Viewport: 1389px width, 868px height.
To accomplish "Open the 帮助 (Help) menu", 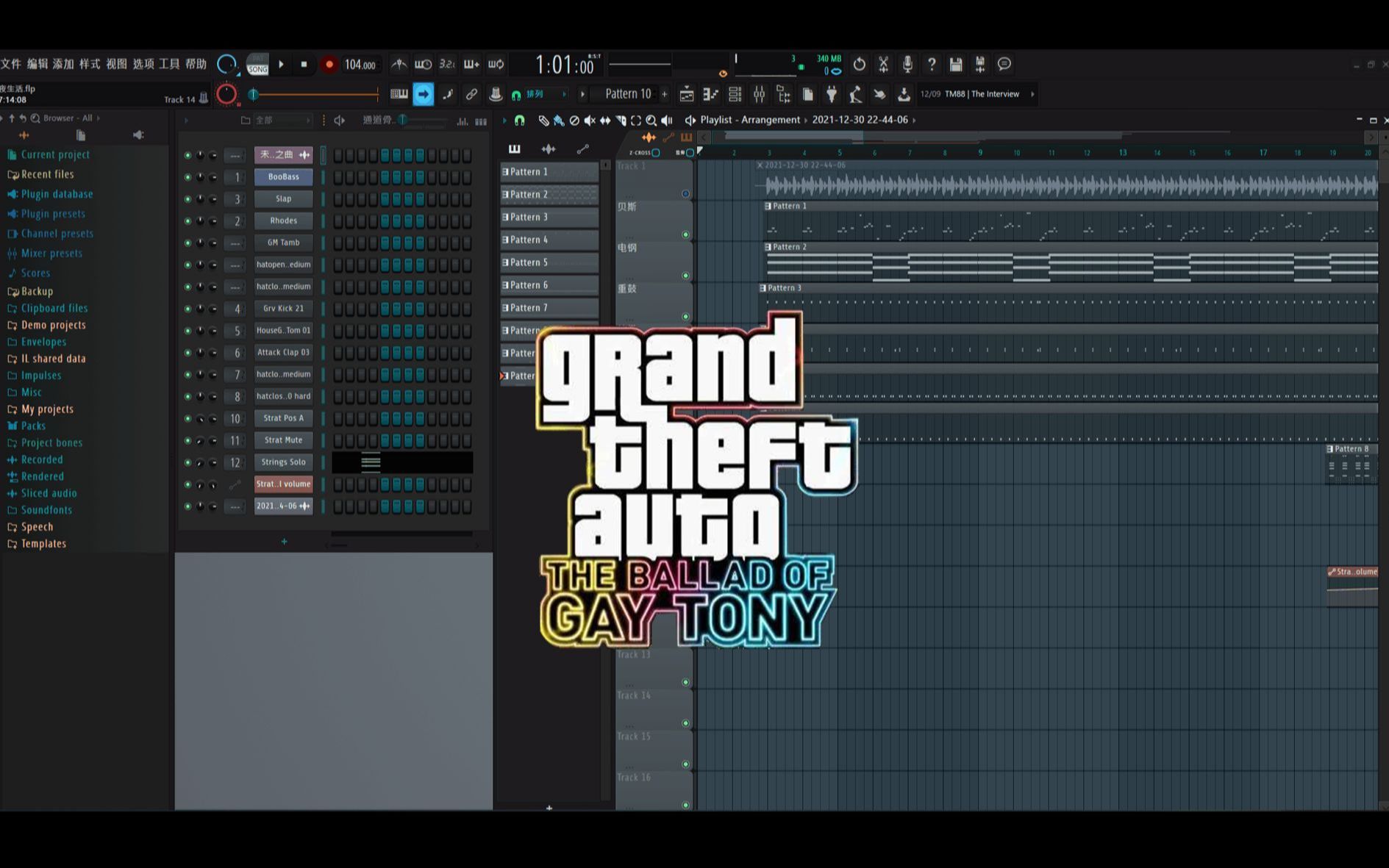I will [196, 64].
